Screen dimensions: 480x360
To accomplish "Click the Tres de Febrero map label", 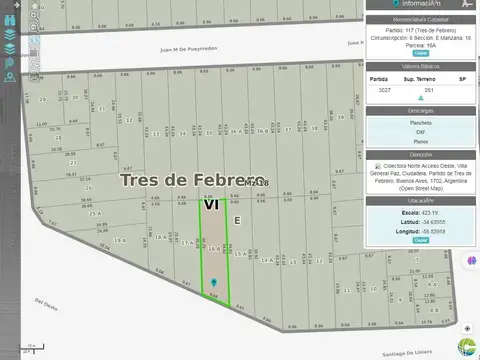I will click(193, 180).
